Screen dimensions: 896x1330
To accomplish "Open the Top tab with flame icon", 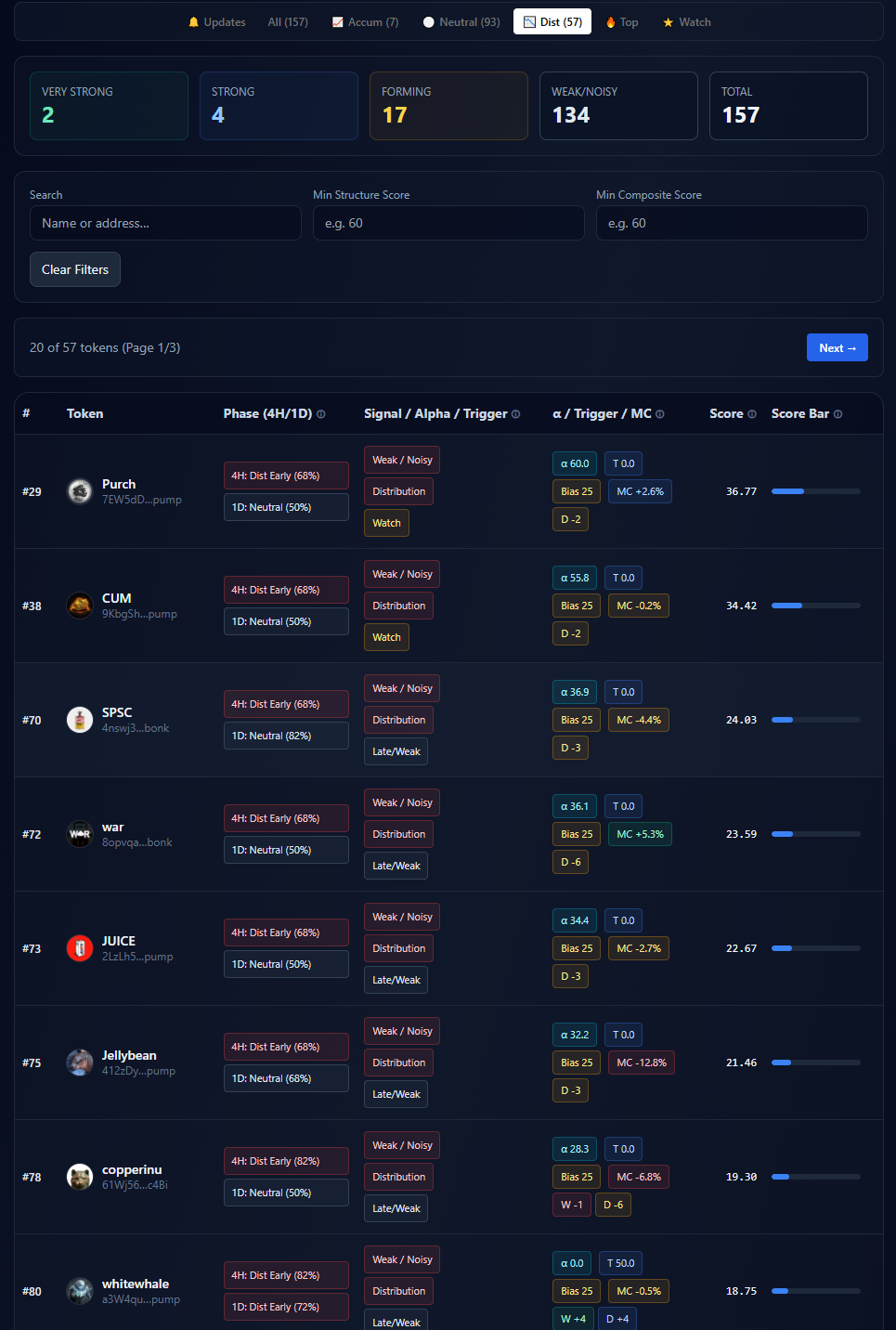I will (622, 22).
